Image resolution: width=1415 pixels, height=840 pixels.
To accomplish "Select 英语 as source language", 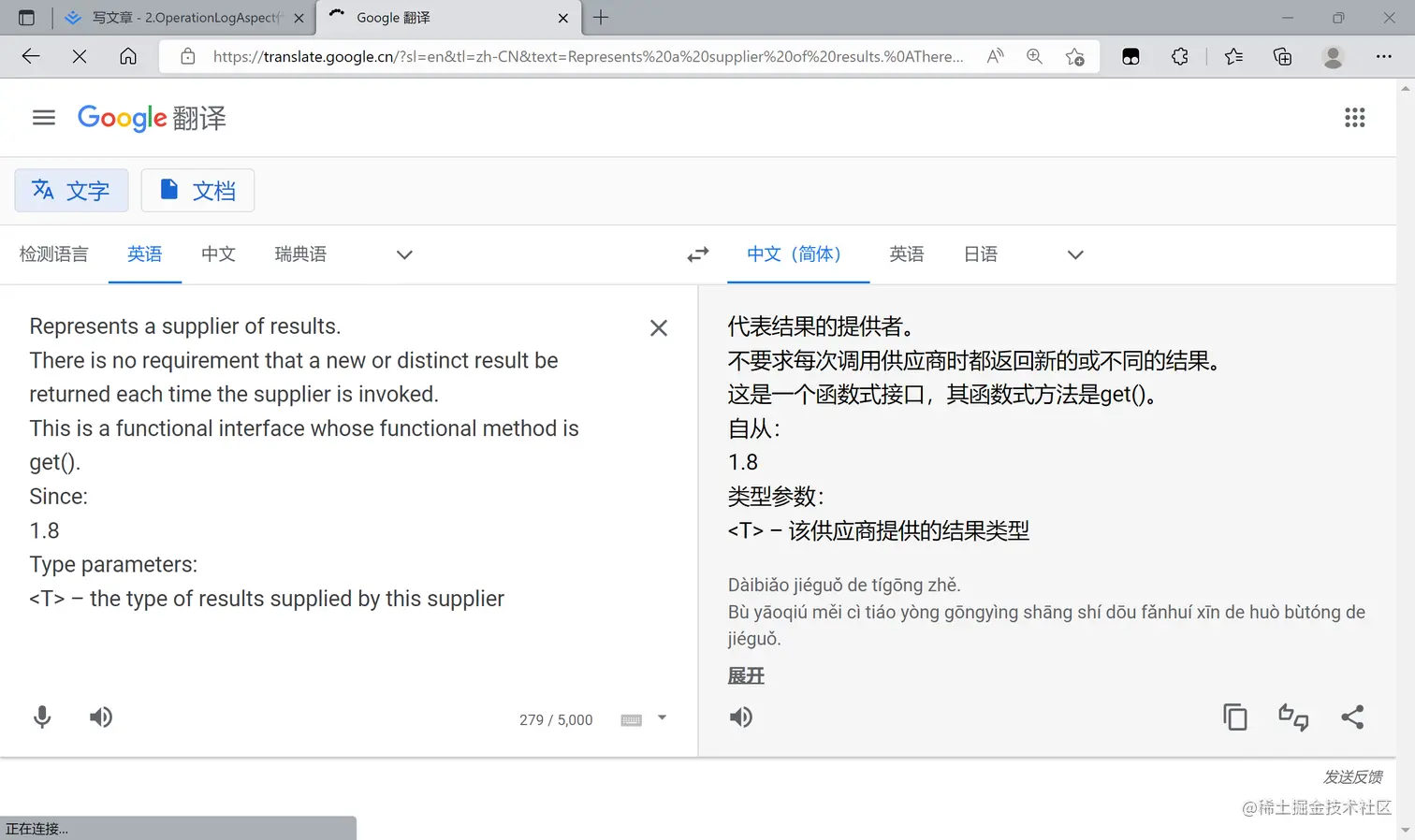I will 145,254.
